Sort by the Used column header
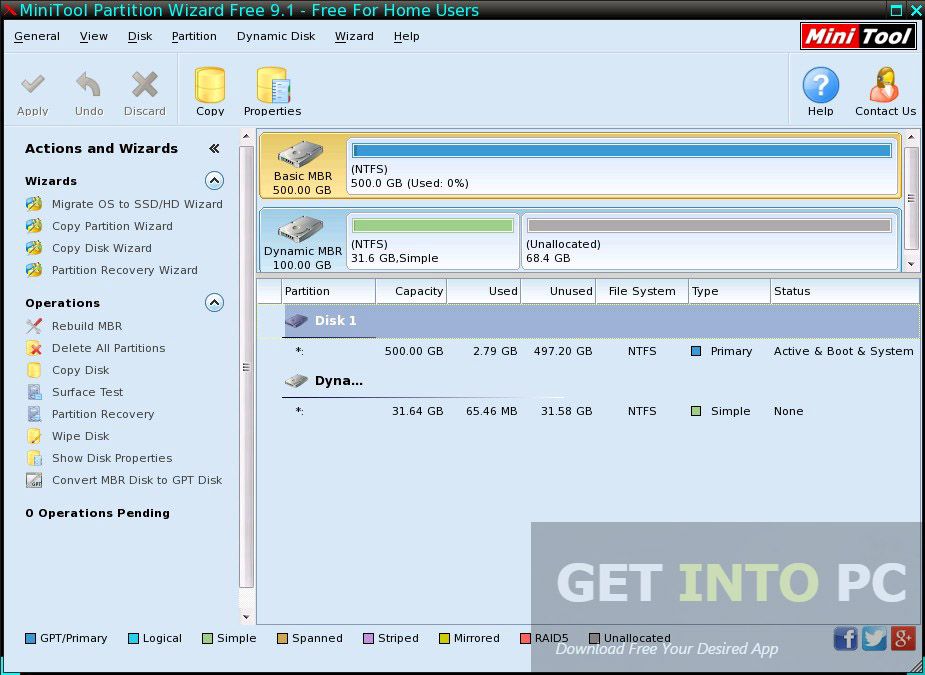This screenshot has width=925, height=675. [x=484, y=291]
